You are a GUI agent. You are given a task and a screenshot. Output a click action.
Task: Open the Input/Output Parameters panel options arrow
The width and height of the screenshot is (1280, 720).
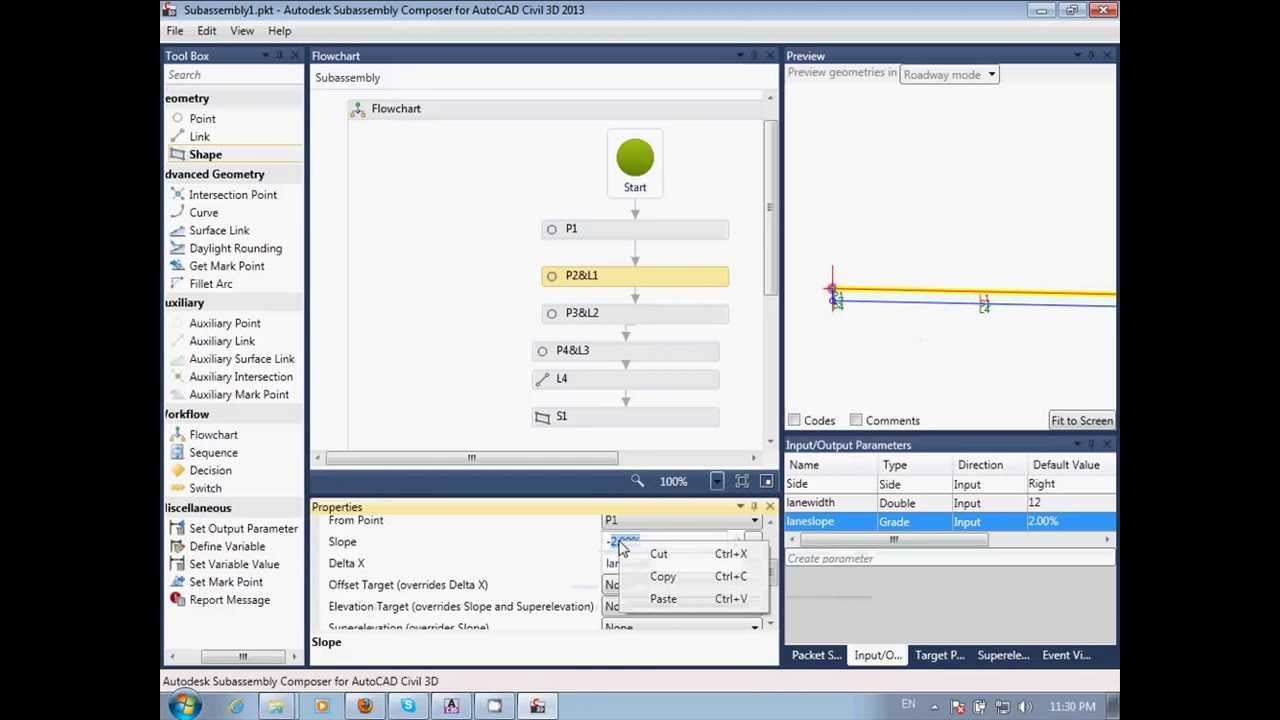1077,446
